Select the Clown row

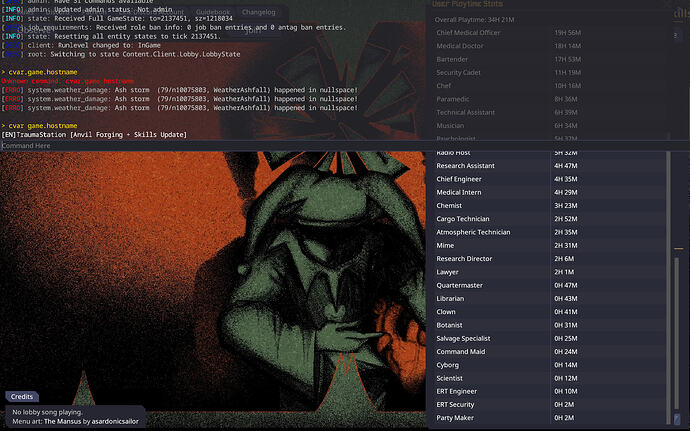tap(550, 312)
